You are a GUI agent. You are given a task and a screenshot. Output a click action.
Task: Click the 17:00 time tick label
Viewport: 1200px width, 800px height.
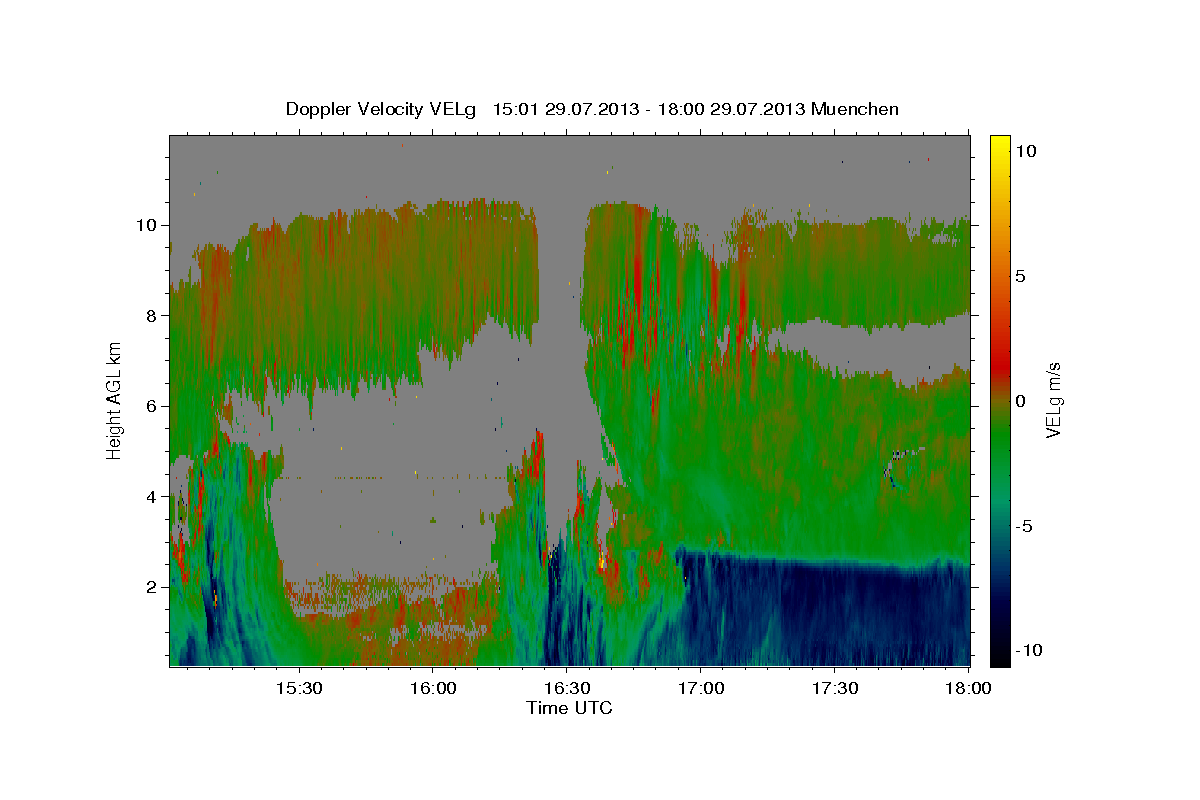pos(701,688)
